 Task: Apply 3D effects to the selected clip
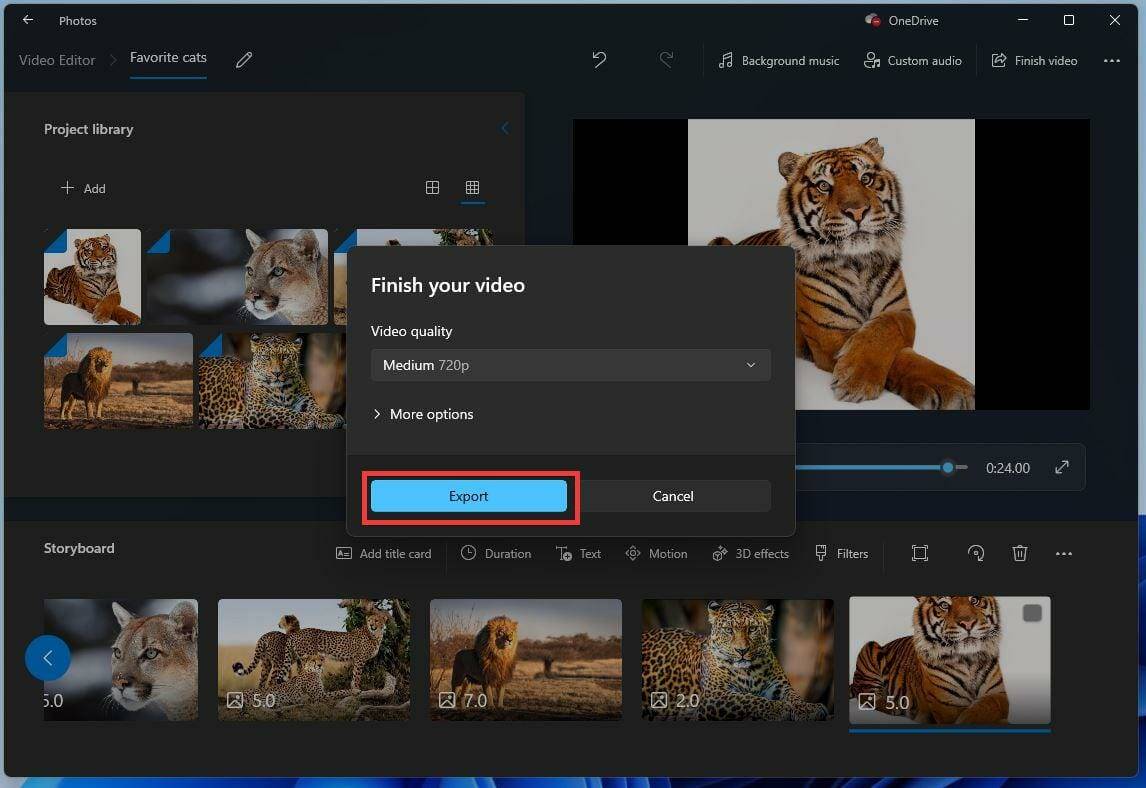click(x=750, y=553)
